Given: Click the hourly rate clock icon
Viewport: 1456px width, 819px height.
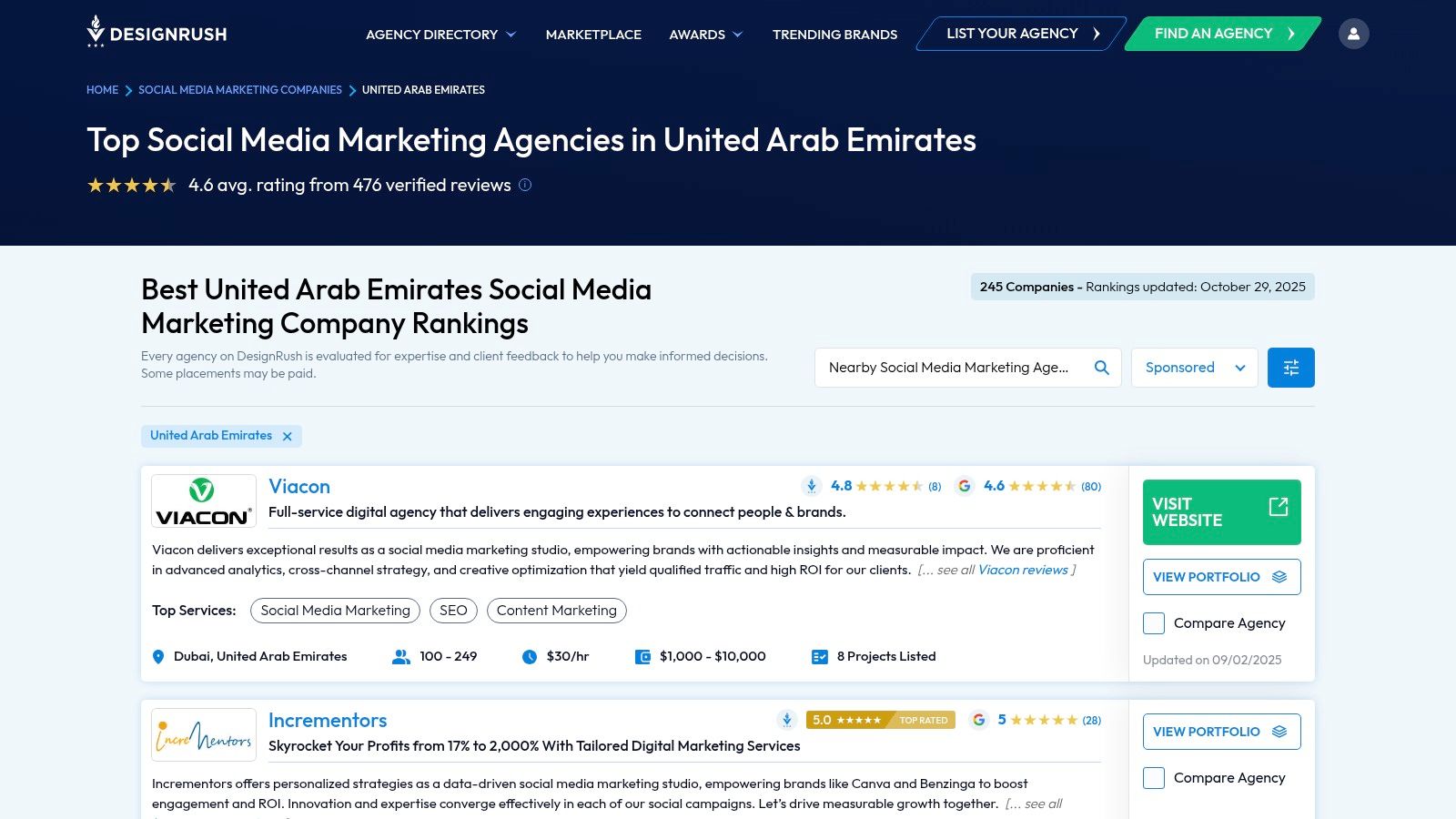Looking at the screenshot, I should pyautogui.click(x=530, y=657).
